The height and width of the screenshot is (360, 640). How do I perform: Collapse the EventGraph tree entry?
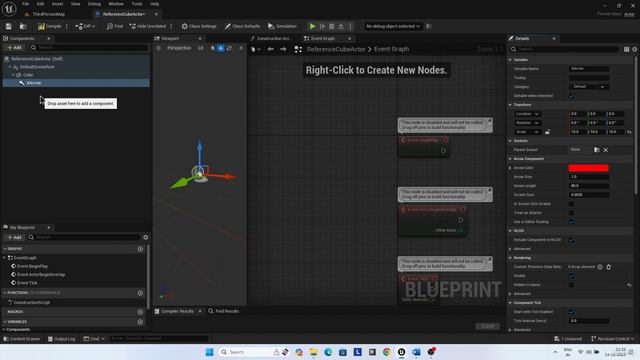point(4,258)
